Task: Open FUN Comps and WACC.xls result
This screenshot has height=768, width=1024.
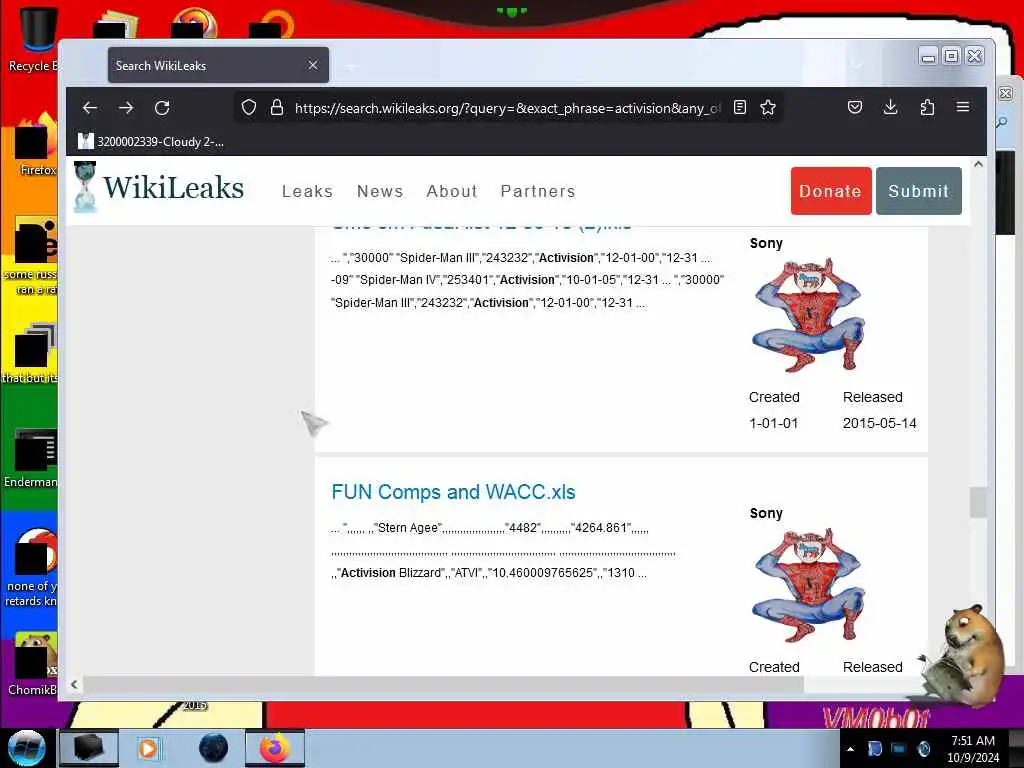Action: coord(453,492)
